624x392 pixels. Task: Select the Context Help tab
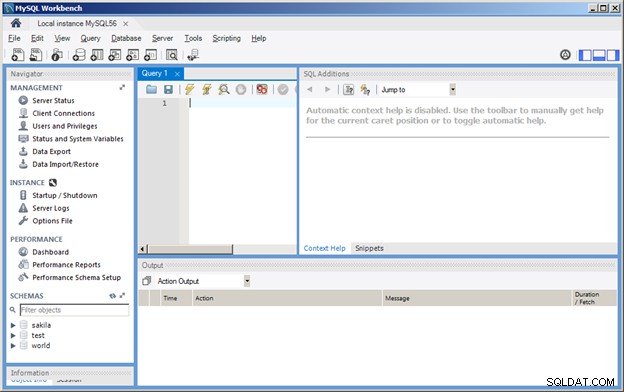[324, 248]
